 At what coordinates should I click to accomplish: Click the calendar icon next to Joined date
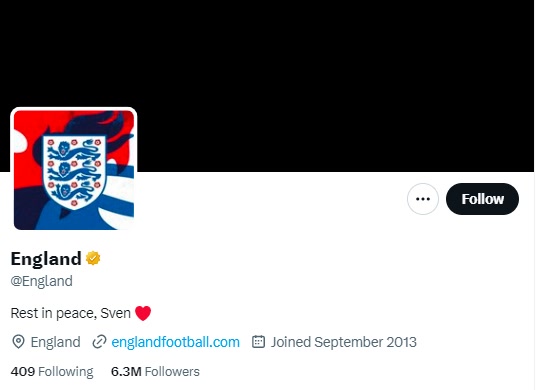tap(258, 342)
